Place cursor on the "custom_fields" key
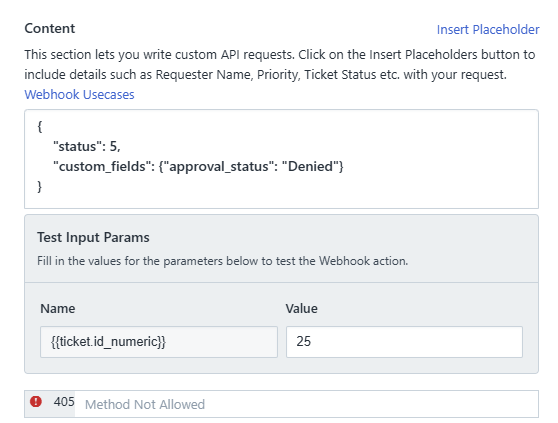 pyautogui.click(x=100, y=166)
